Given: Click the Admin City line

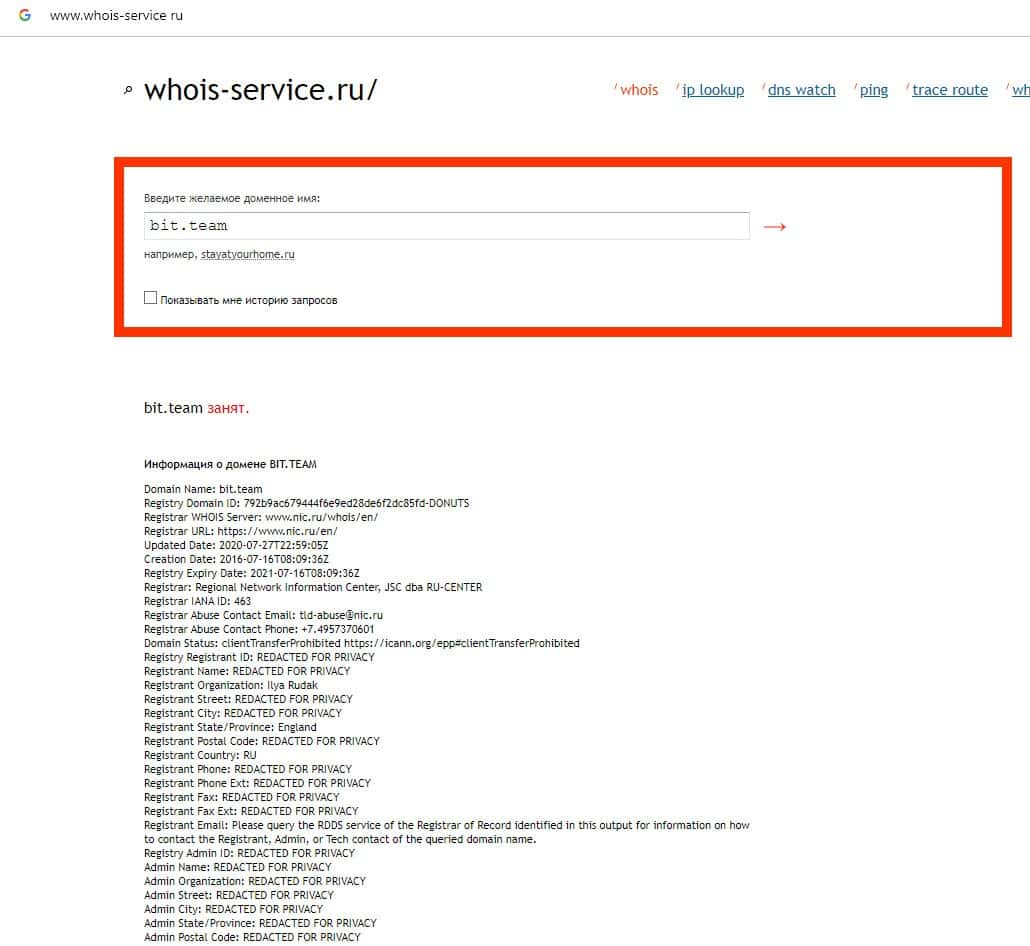Looking at the screenshot, I should tap(234, 909).
